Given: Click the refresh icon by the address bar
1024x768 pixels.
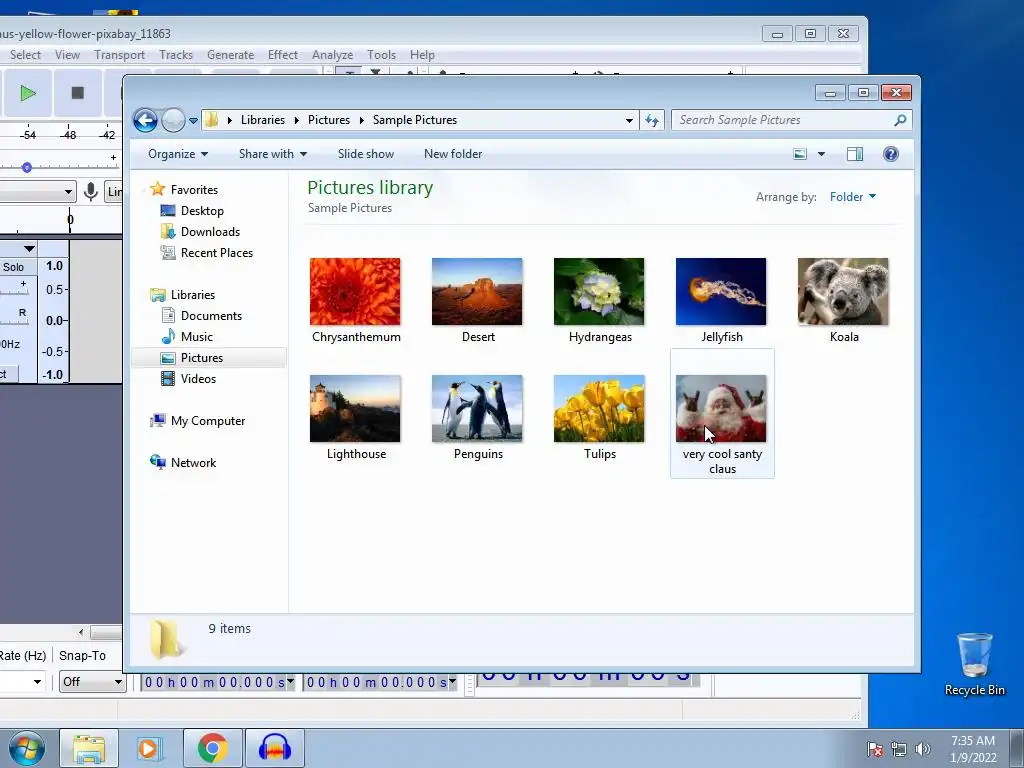Looking at the screenshot, I should pos(652,120).
